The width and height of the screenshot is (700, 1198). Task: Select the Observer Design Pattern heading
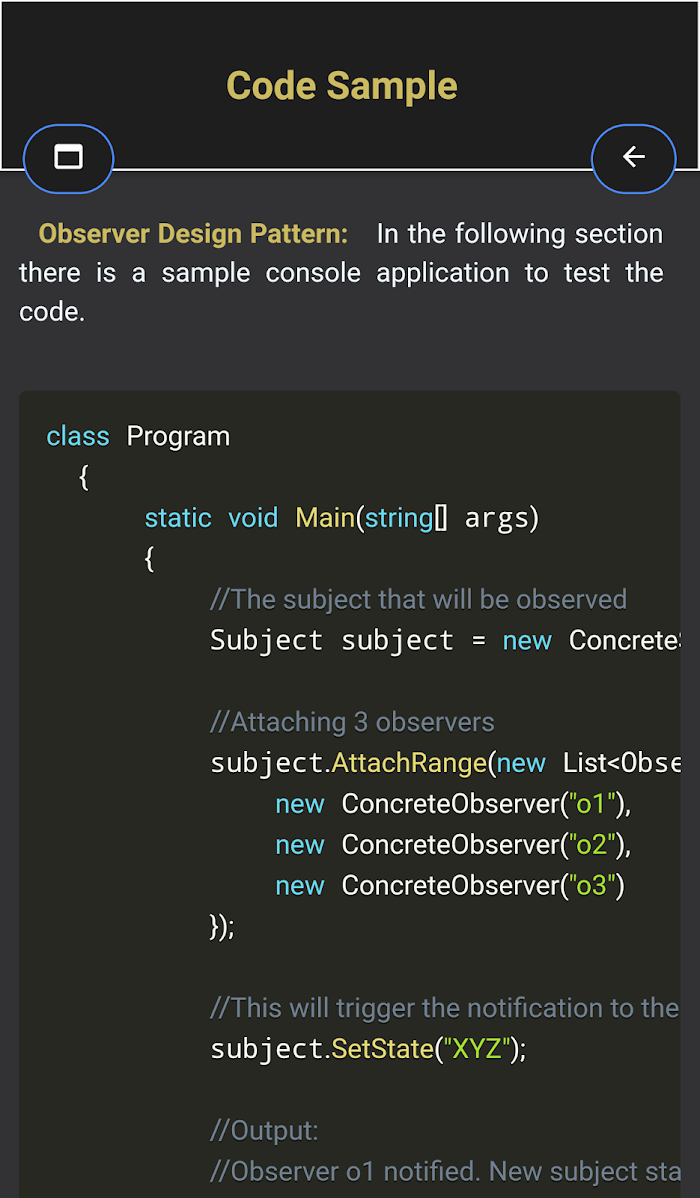pos(193,234)
